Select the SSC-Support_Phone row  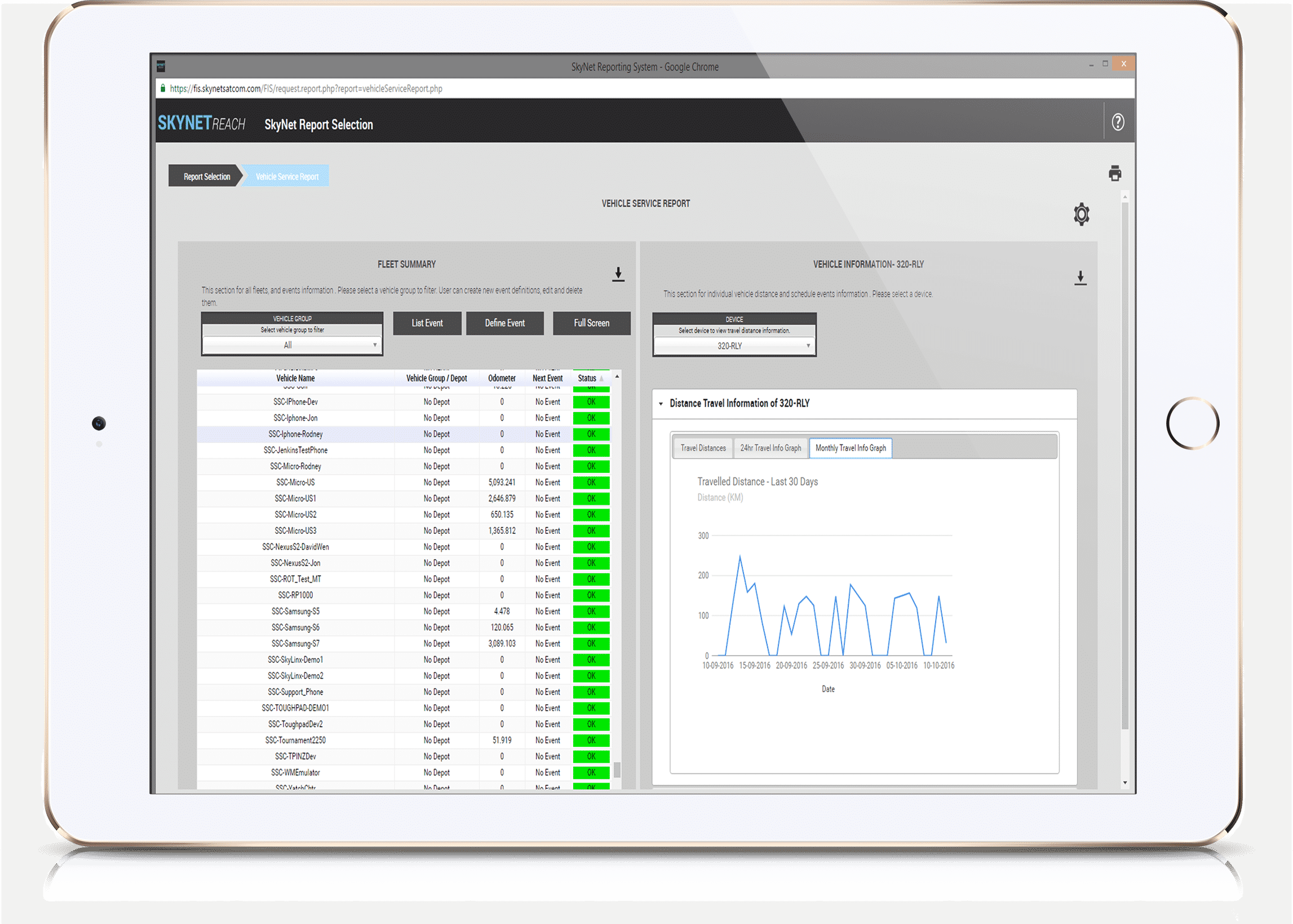click(404, 692)
